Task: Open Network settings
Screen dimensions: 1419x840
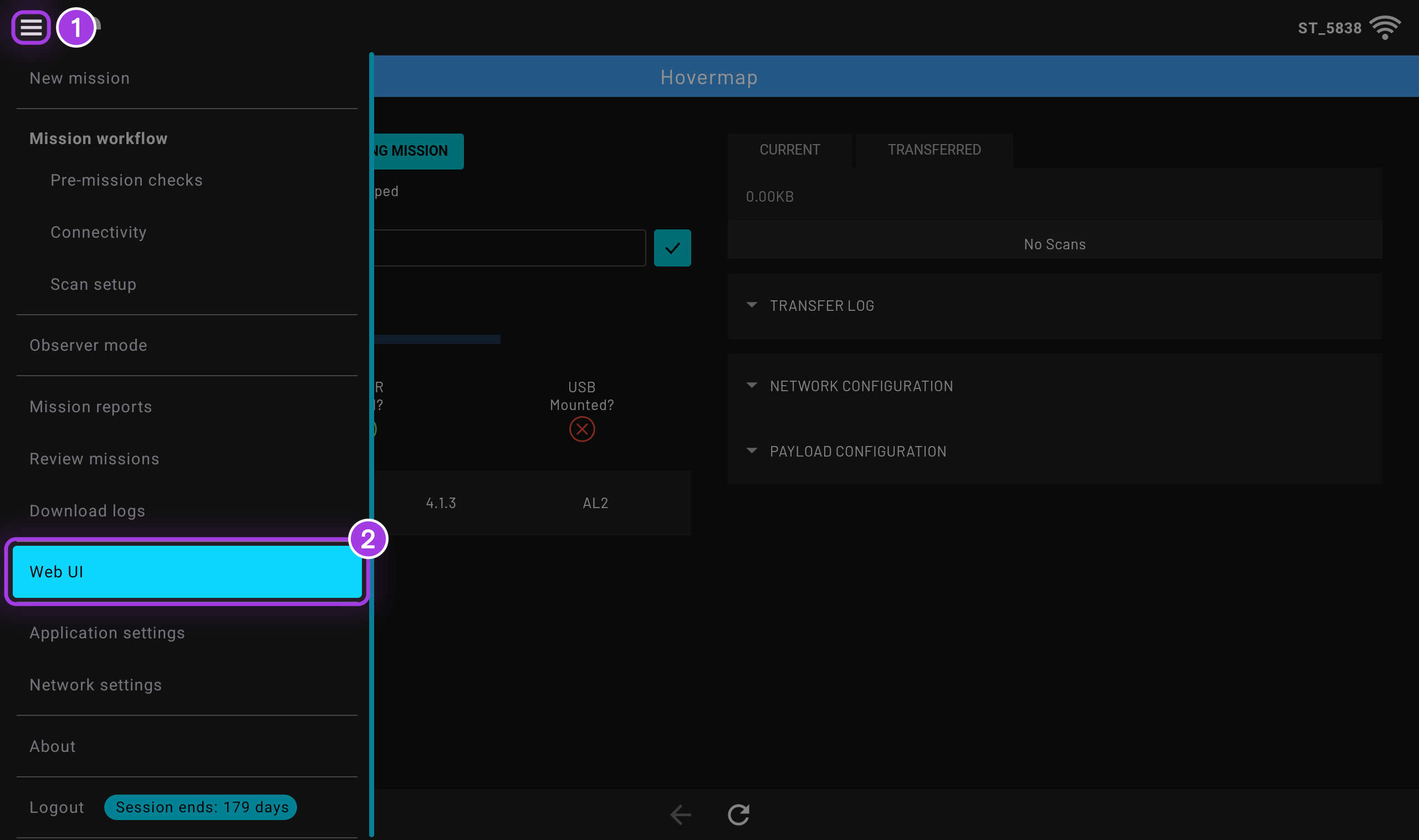Action: (x=96, y=685)
